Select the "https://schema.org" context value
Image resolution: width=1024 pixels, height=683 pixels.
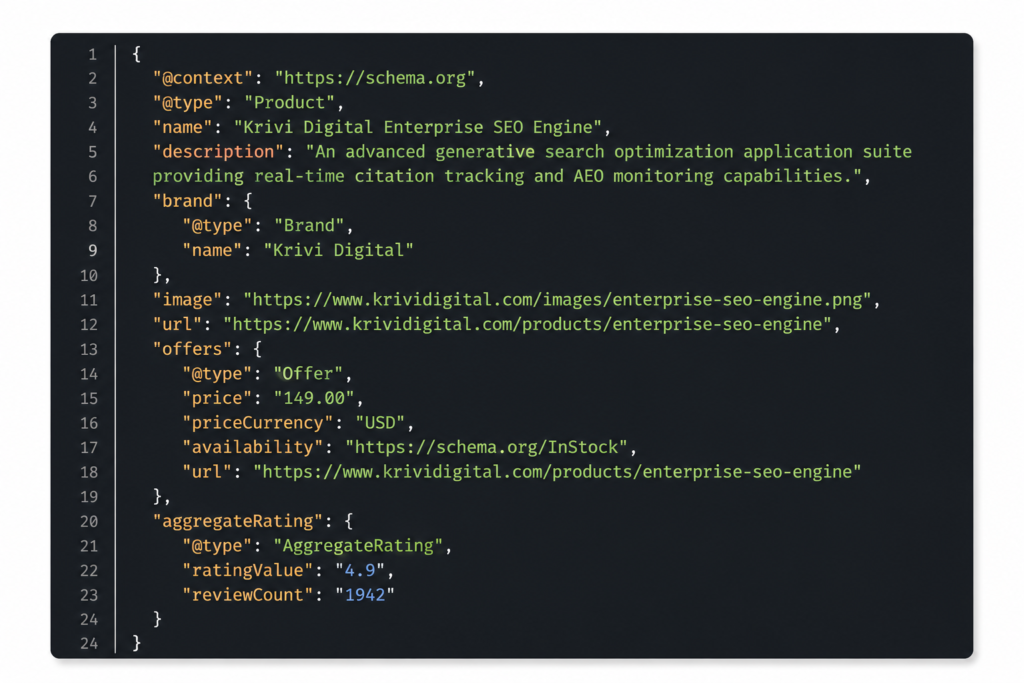point(375,78)
